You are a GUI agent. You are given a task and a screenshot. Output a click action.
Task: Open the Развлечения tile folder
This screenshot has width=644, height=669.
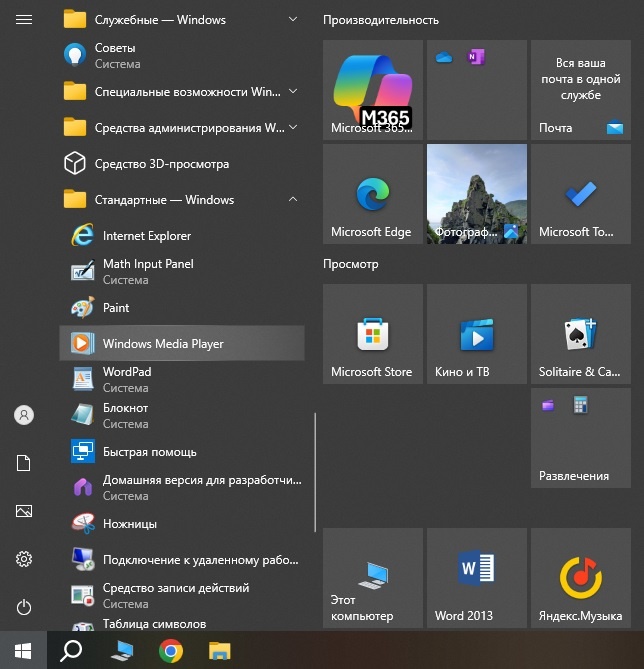coord(581,438)
